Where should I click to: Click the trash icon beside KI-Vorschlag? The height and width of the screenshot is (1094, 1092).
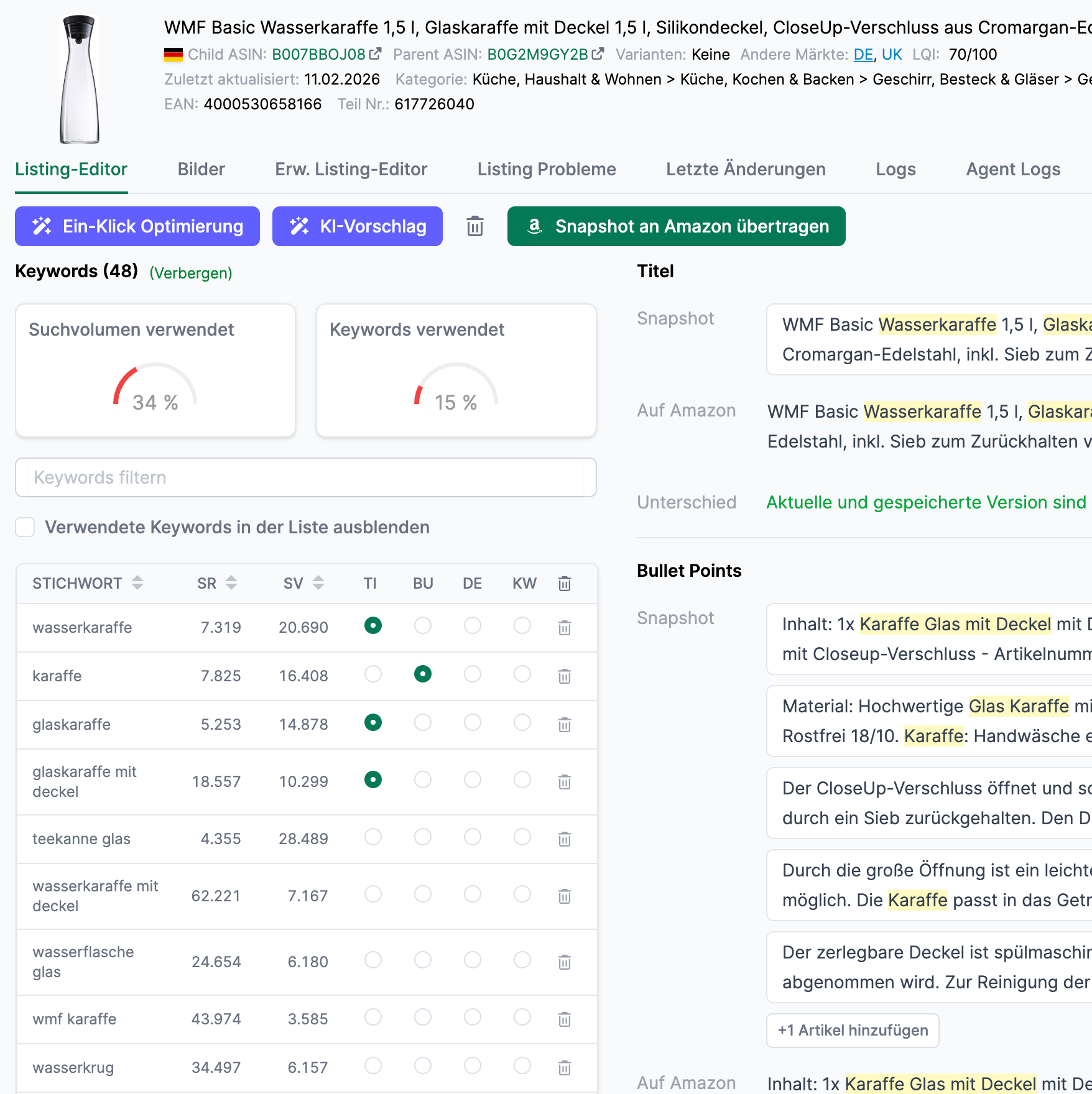(475, 226)
